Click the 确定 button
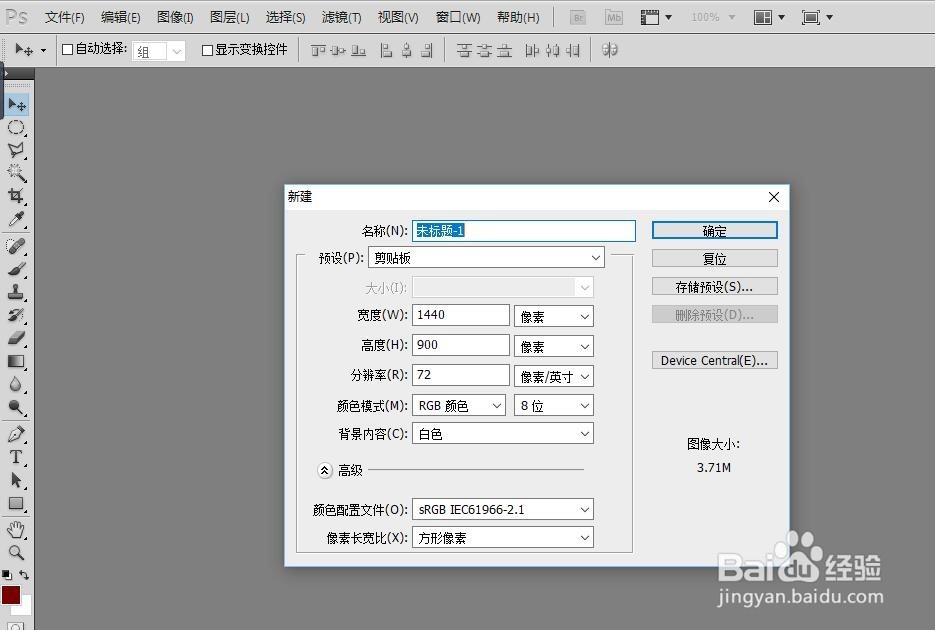Screen dimensions: 935x630 click(x=714, y=231)
